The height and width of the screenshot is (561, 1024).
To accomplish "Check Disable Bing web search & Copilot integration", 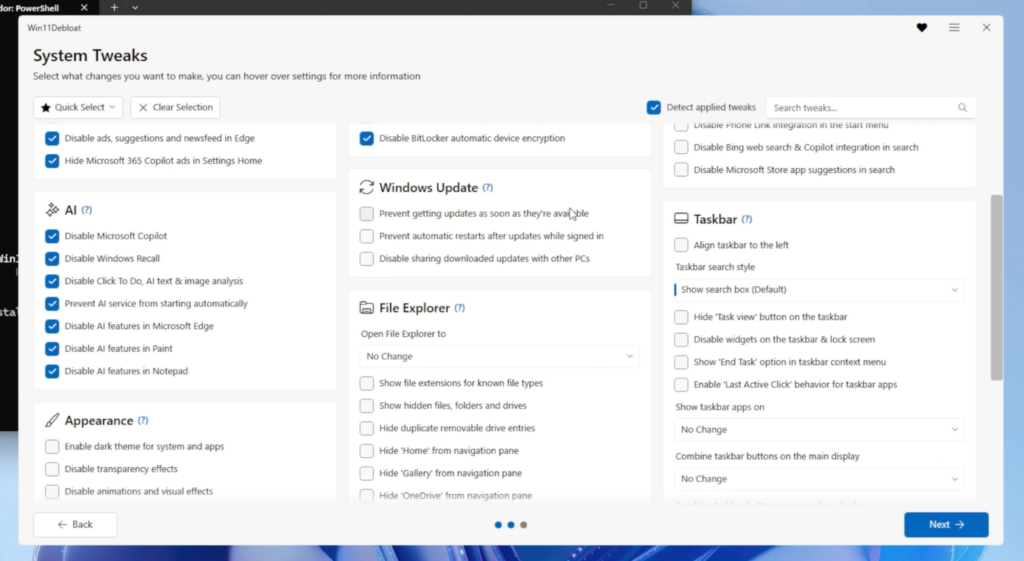I will point(681,148).
